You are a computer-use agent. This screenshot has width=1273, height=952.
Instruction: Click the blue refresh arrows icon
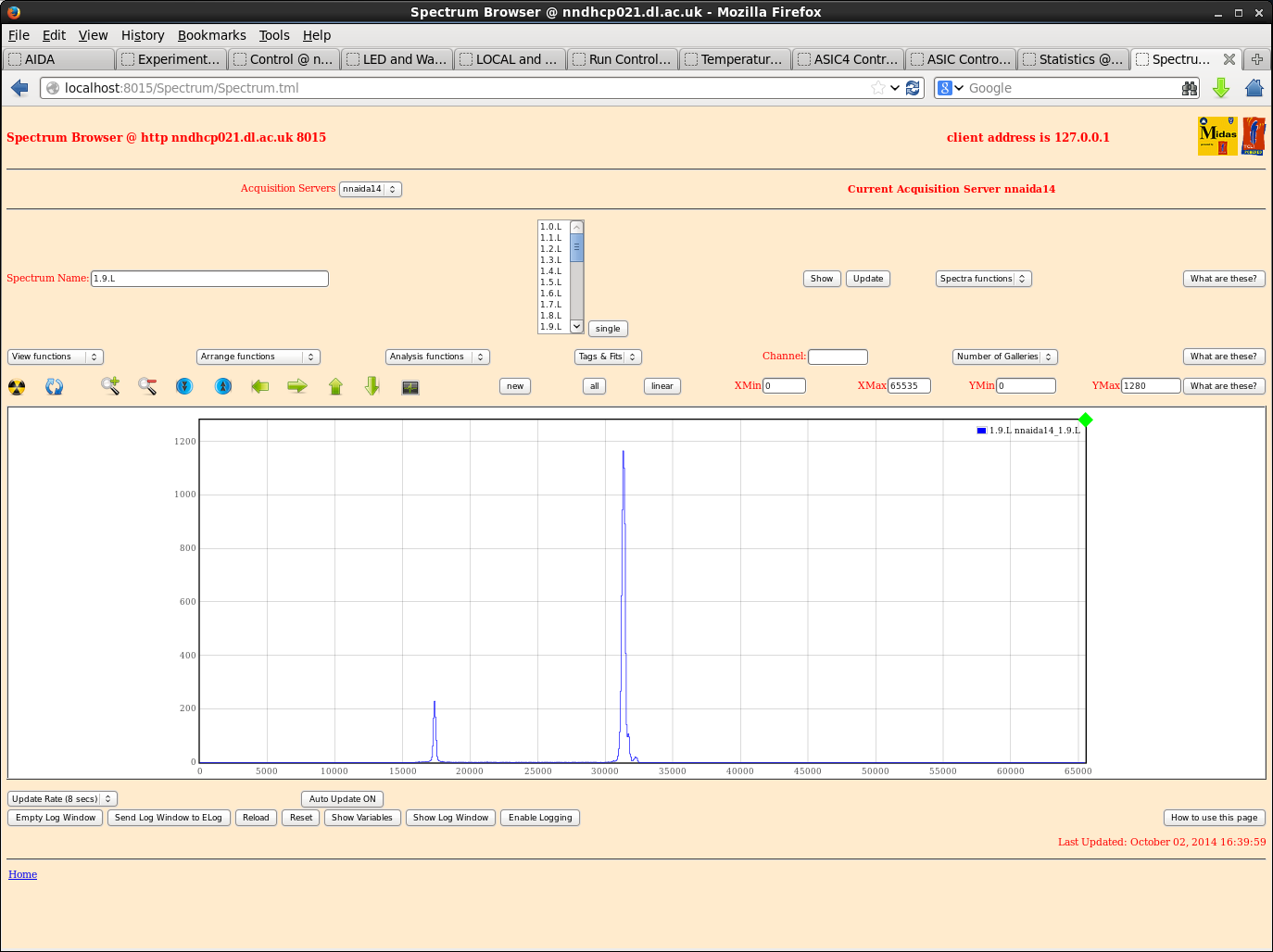(55, 387)
